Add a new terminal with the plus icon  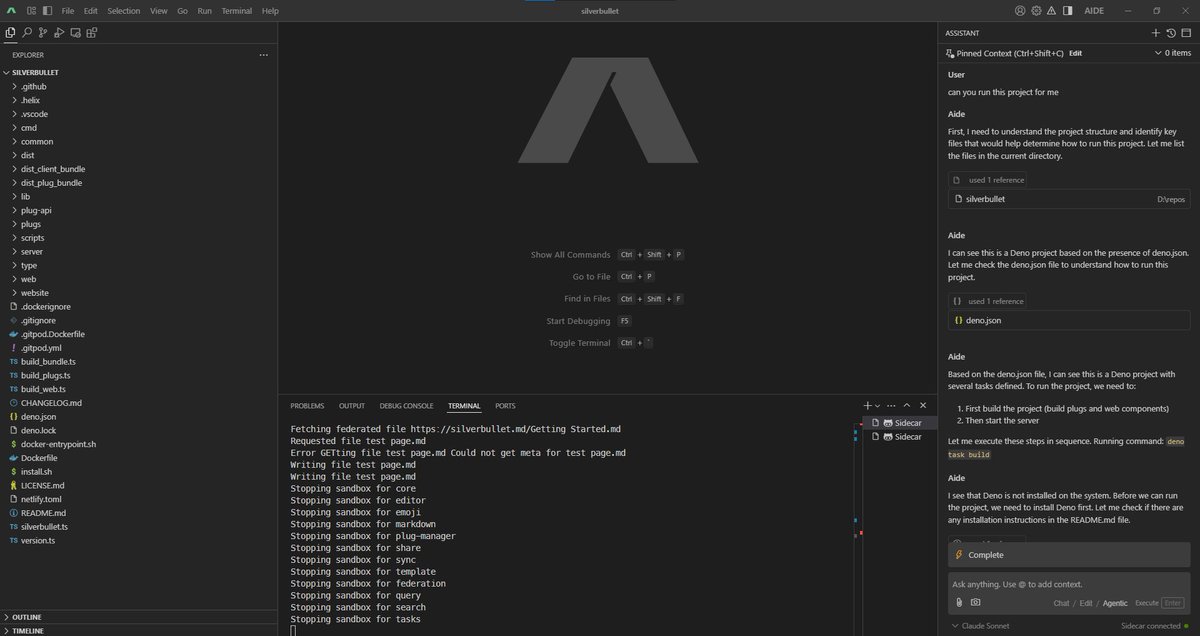pos(868,405)
